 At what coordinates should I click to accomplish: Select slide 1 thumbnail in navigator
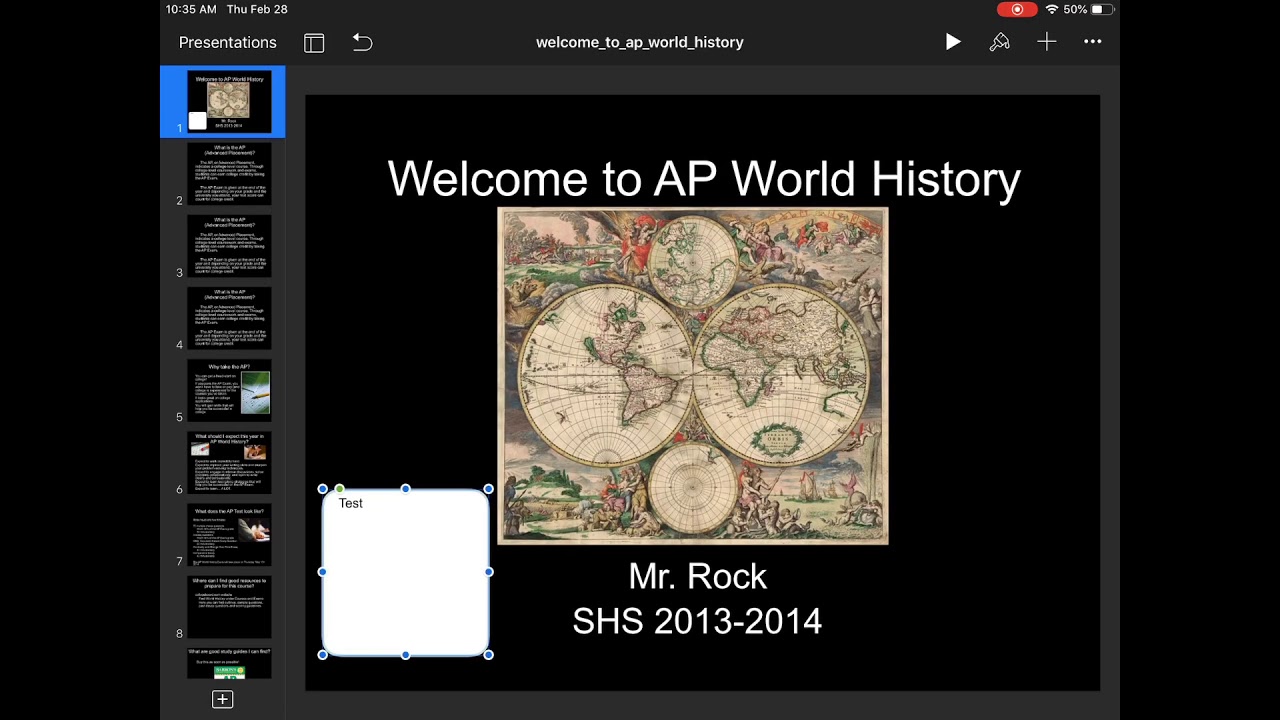tap(229, 102)
